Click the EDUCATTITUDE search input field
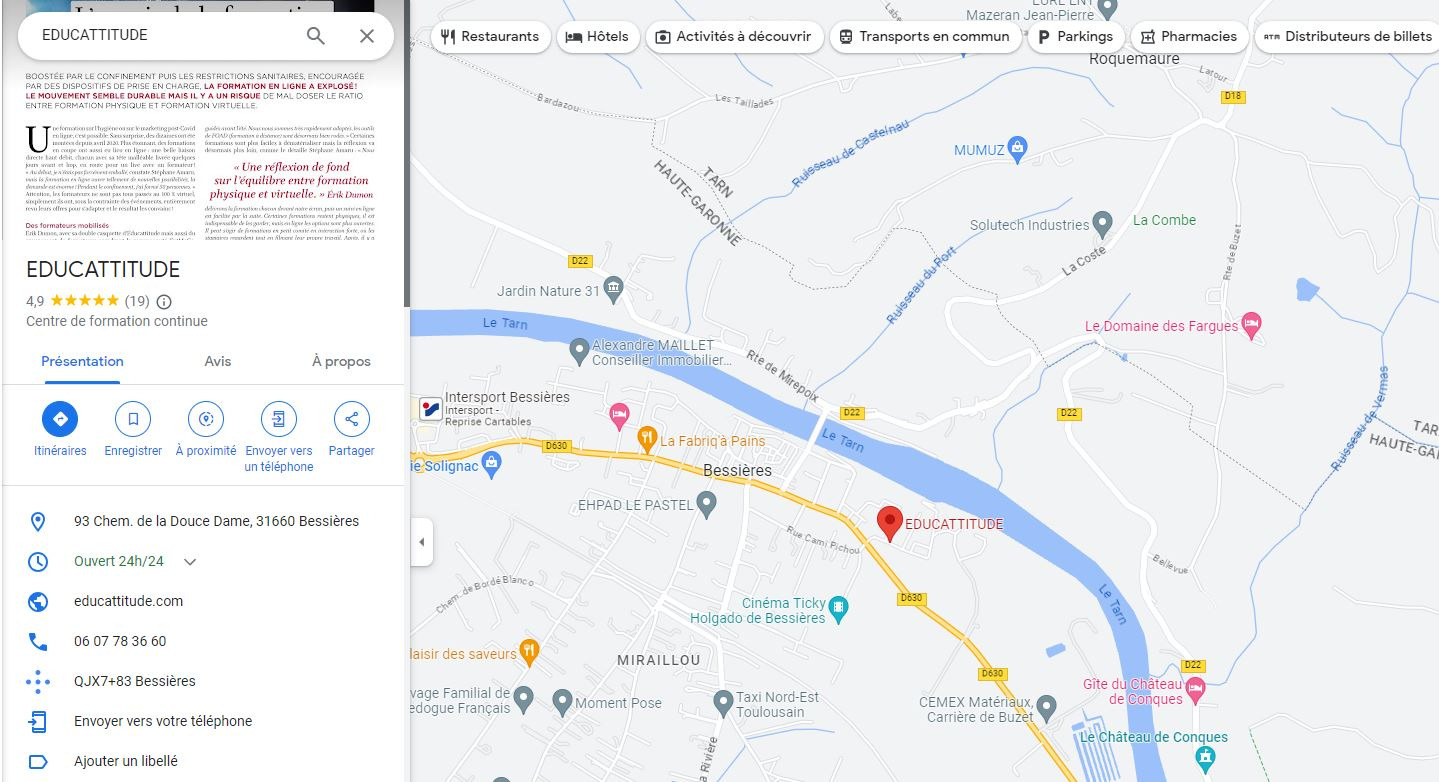 [x=165, y=36]
